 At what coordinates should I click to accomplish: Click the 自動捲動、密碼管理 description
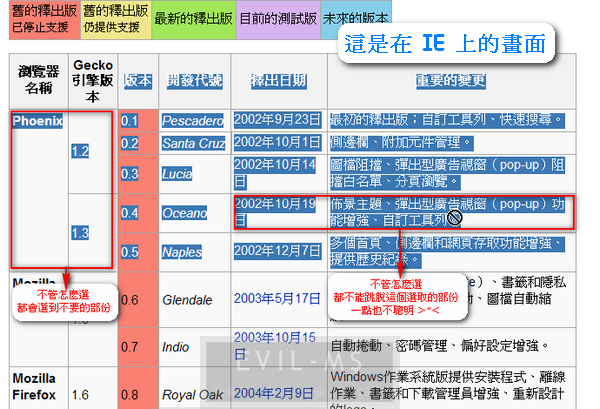coord(439,346)
